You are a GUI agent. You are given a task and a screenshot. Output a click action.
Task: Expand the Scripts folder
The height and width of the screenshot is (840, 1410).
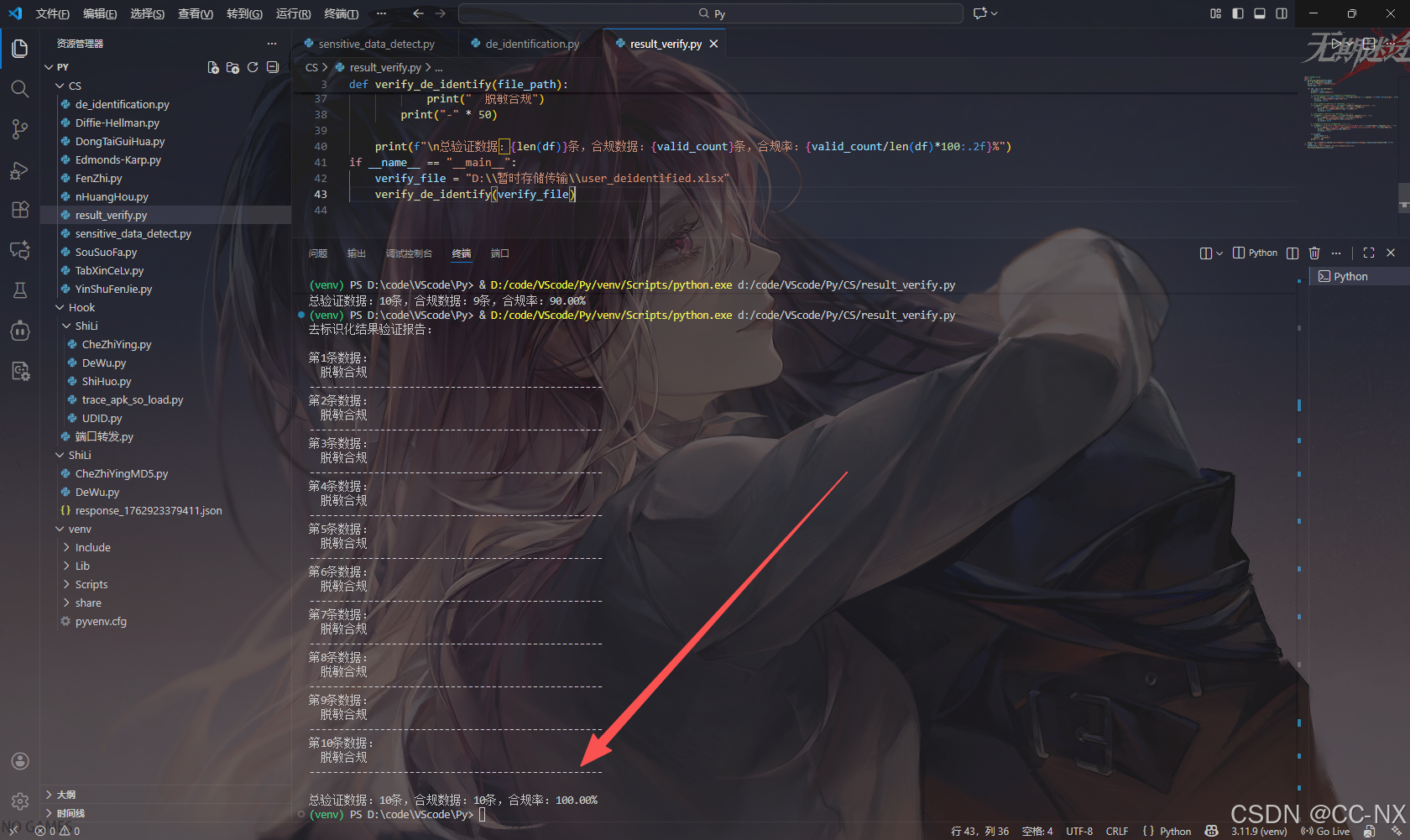91,584
